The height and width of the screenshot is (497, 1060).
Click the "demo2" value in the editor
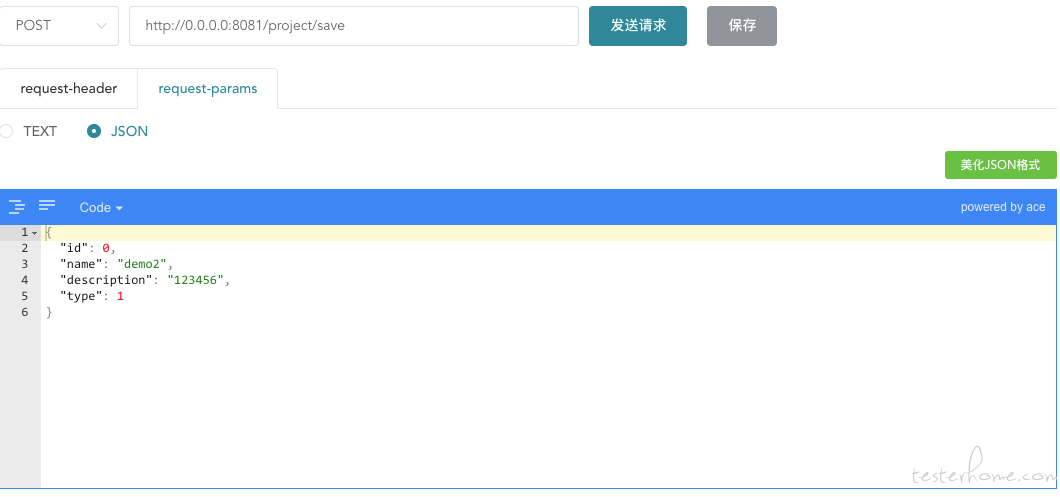point(142,264)
